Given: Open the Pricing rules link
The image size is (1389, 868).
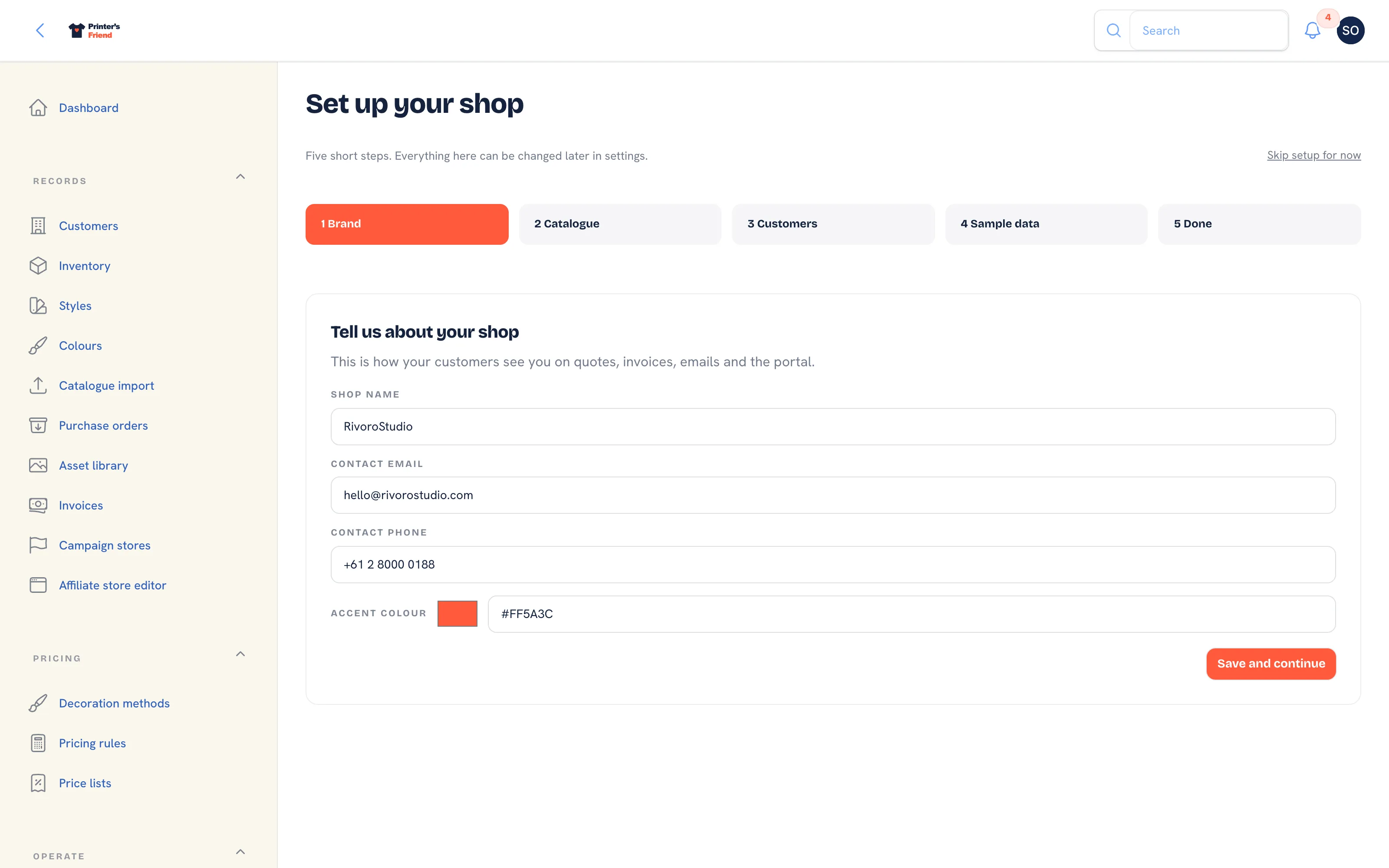Looking at the screenshot, I should pos(92,743).
